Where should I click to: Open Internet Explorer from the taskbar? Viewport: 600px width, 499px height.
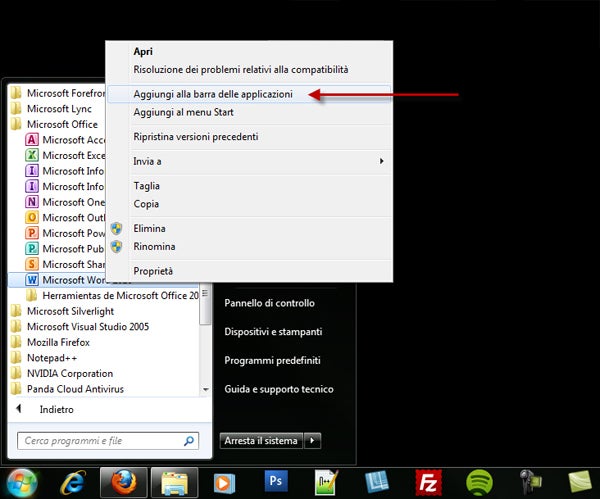tap(74, 482)
